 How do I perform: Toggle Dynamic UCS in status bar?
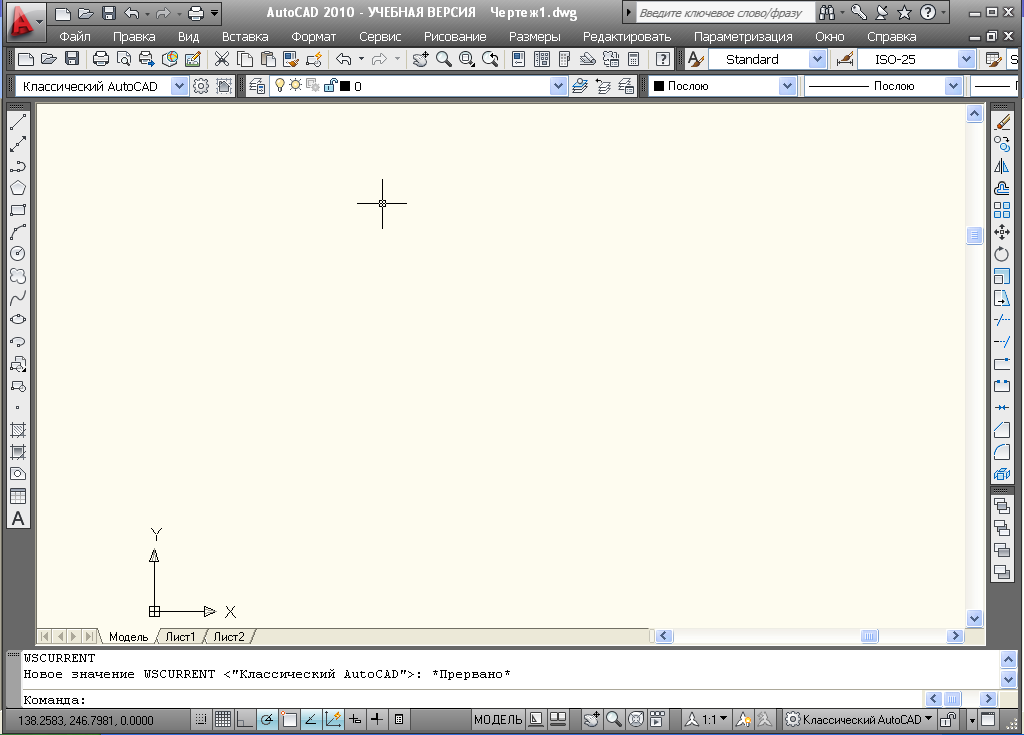[333, 719]
